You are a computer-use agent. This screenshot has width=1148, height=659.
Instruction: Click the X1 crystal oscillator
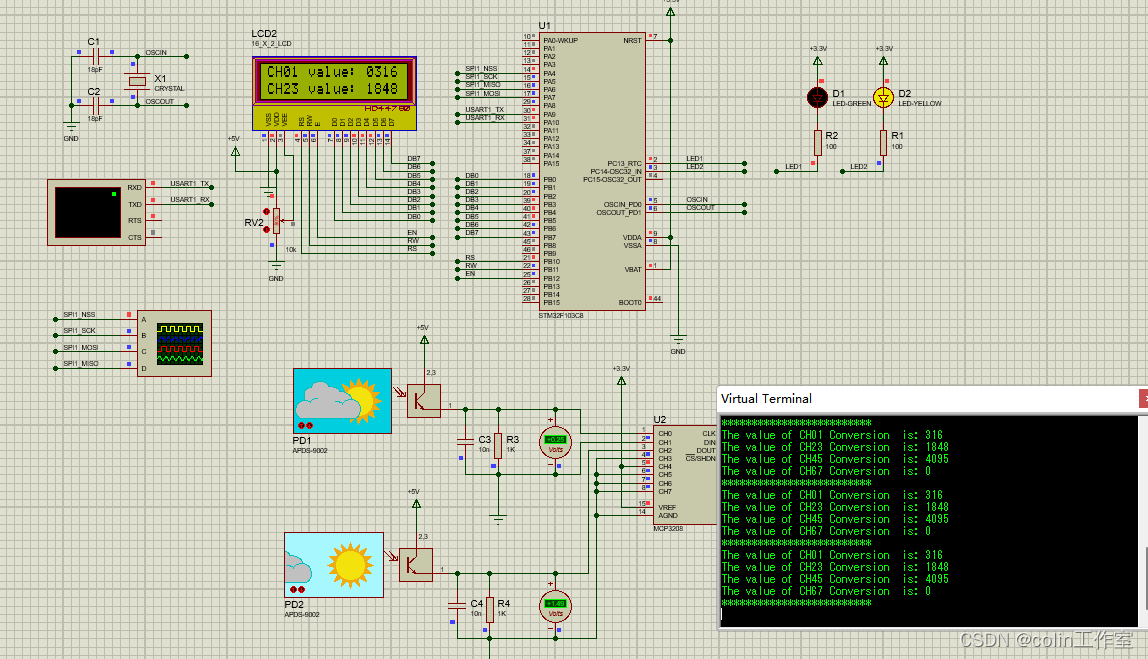pos(135,80)
